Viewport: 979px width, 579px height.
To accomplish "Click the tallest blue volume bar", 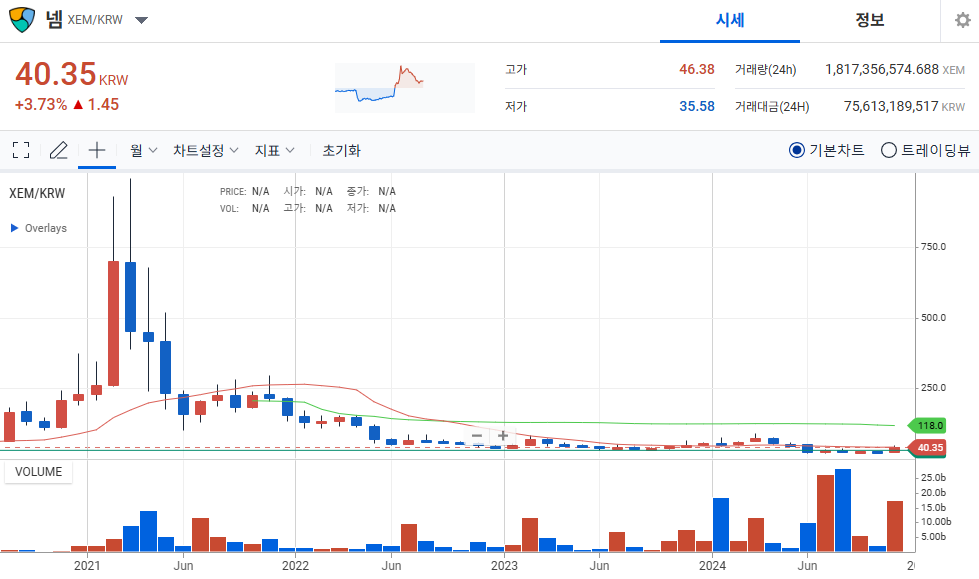I will pos(843,510).
